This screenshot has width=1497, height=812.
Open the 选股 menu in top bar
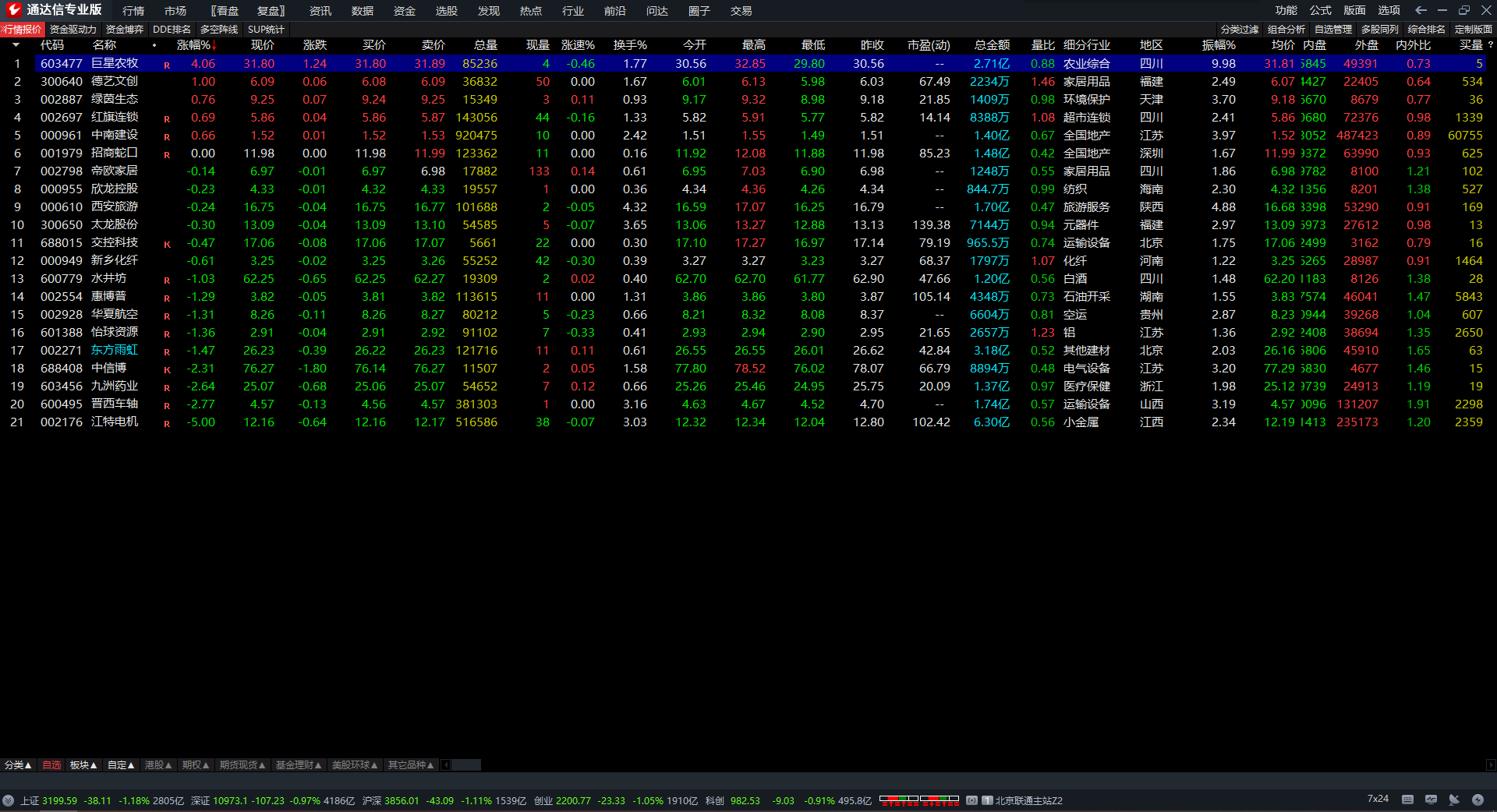tap(447, 11)
